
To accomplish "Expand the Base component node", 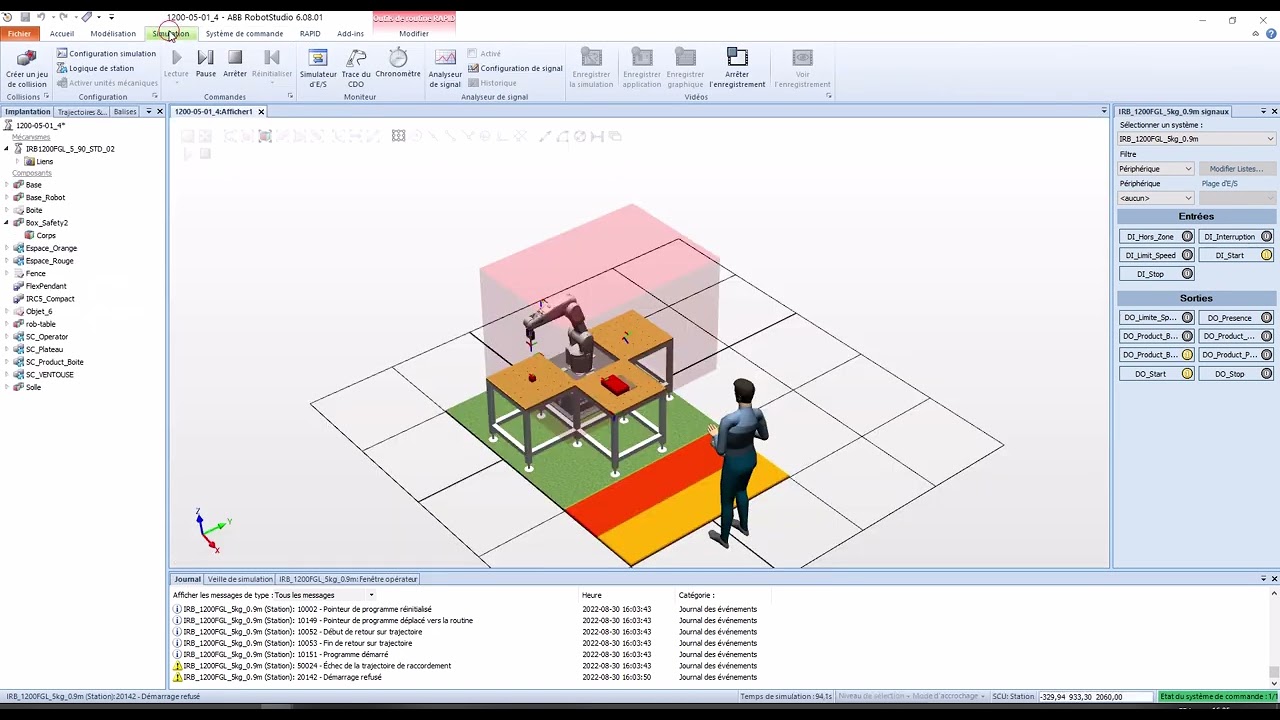I will click(x=8, y=185).
